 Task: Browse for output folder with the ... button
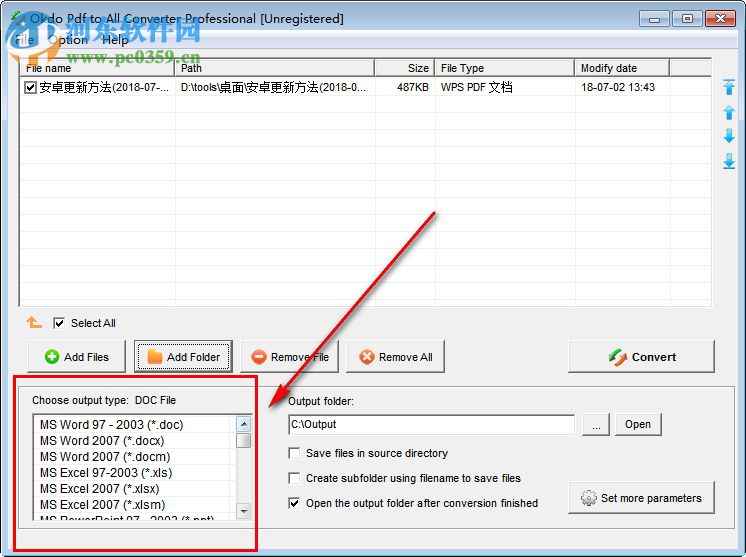tap(596, 424)
